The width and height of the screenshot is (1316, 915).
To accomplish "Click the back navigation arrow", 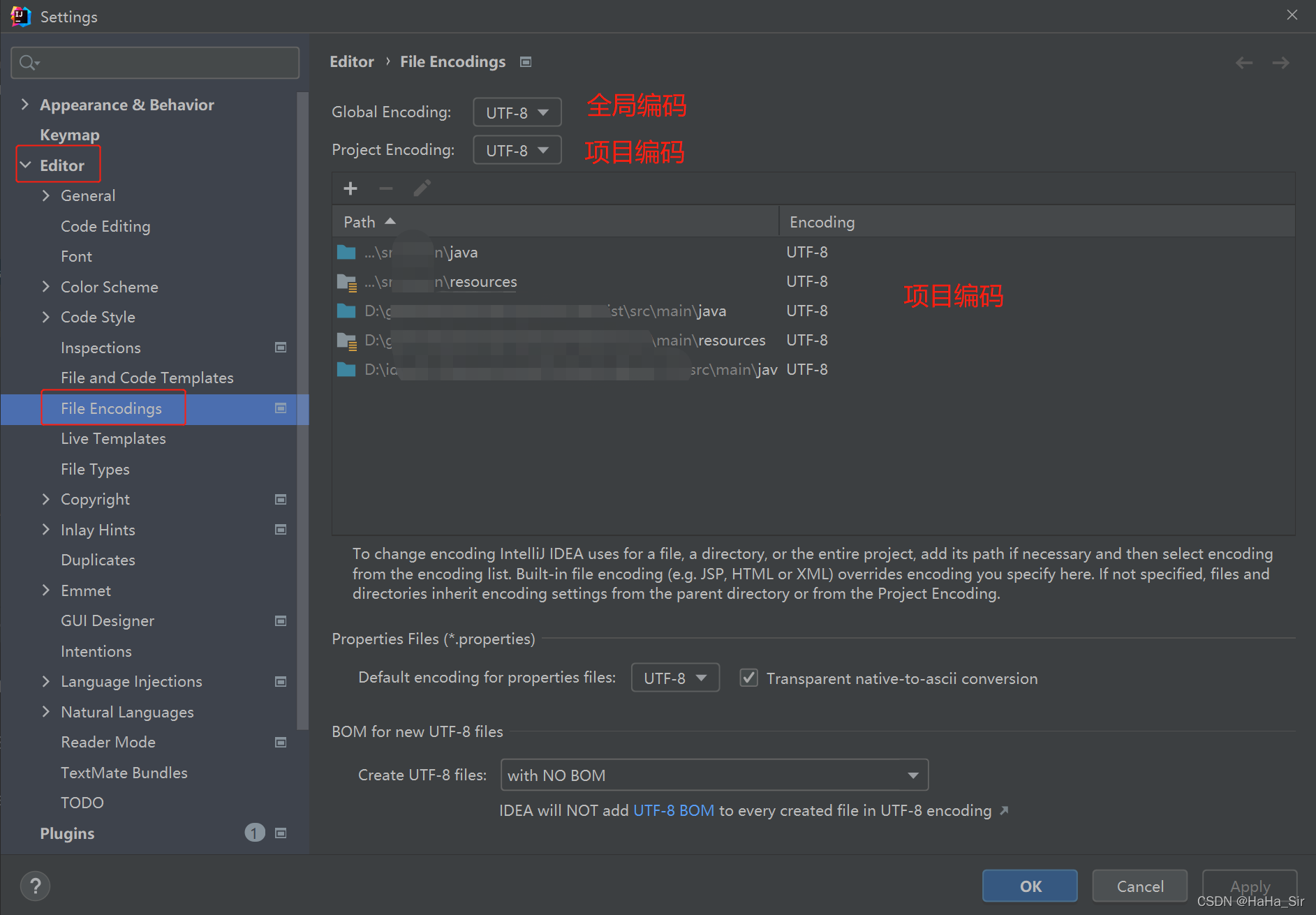I will point(1243,63).
